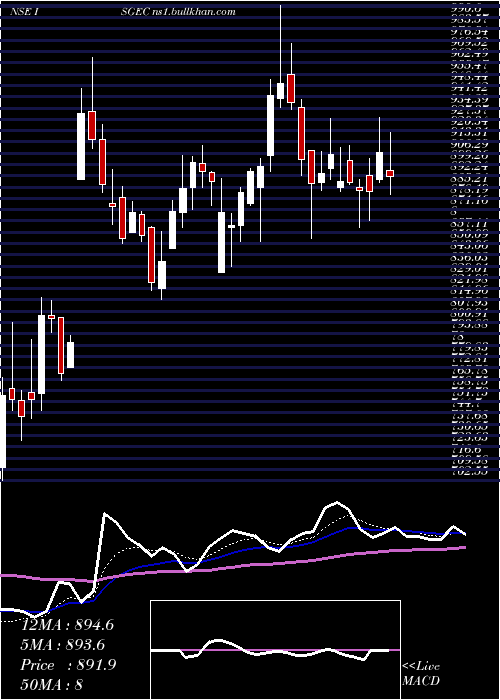The image size is (500, 700).
Task: Click the 814.96 price axis label
Action: click(x=468, y=292)
